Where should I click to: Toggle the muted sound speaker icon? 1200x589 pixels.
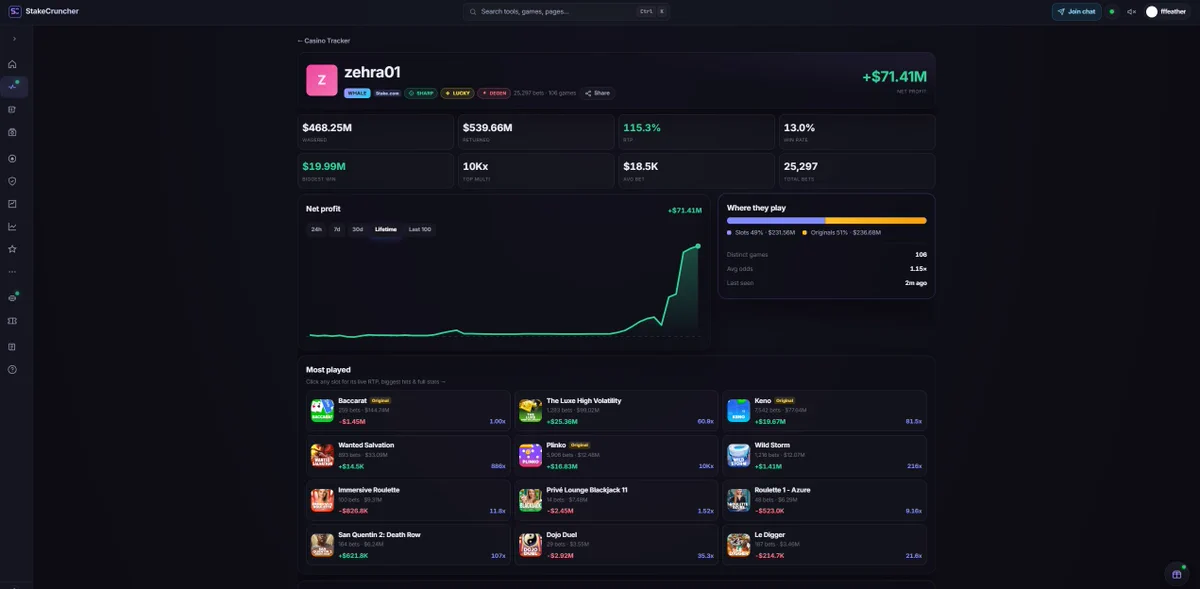[1131, 12]
